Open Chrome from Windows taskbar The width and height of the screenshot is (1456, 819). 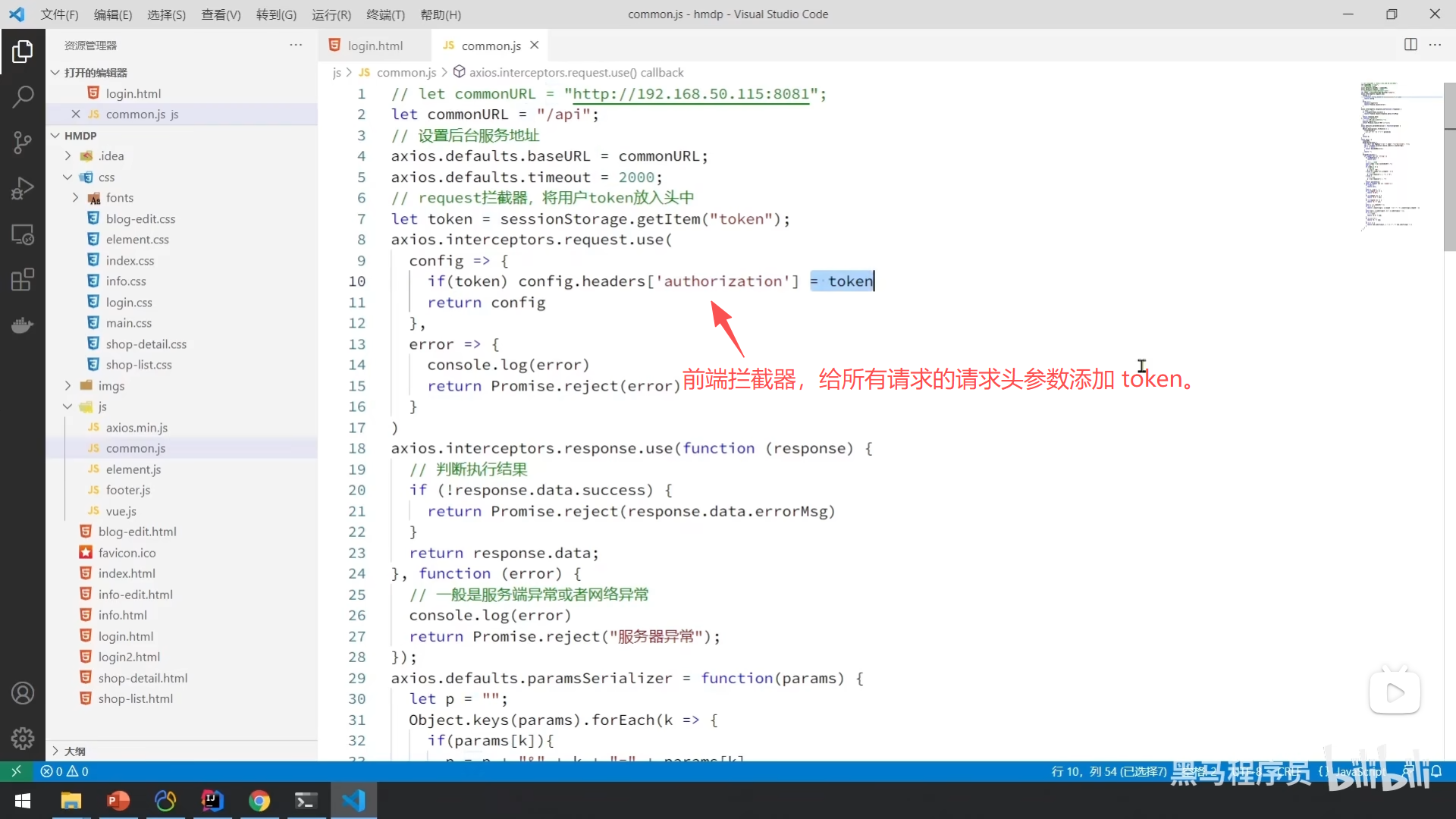(x=259, y=801)
